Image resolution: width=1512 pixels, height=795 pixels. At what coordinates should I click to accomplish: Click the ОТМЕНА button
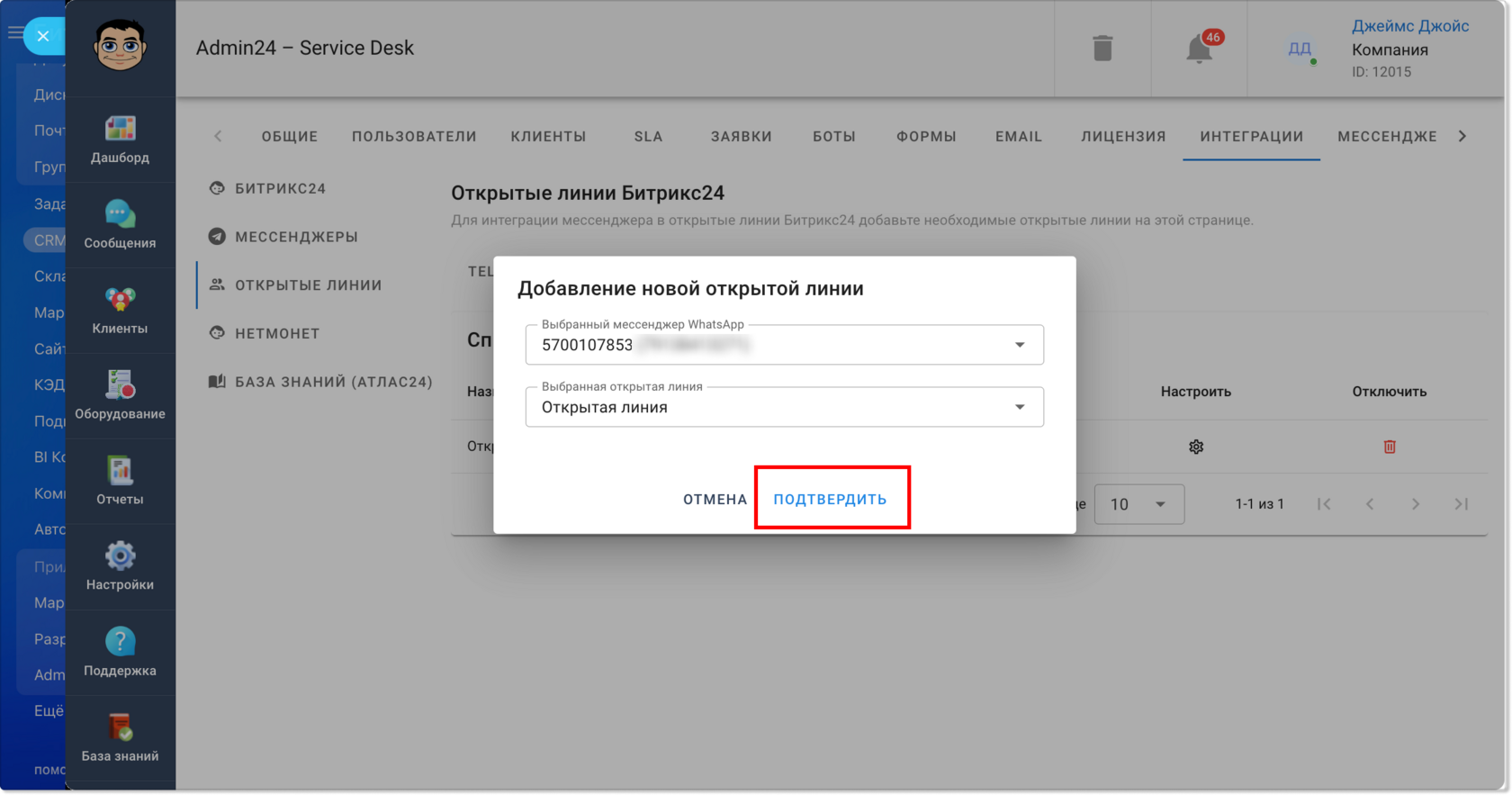point(715,500)
